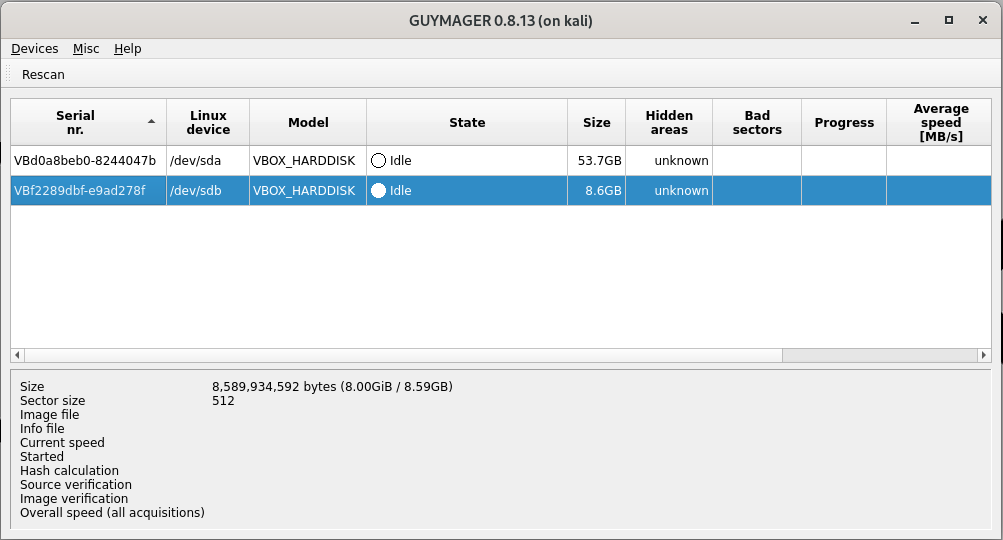
Task: Click the sort arrow in Serial nr. header
Action: pos(151,121)
